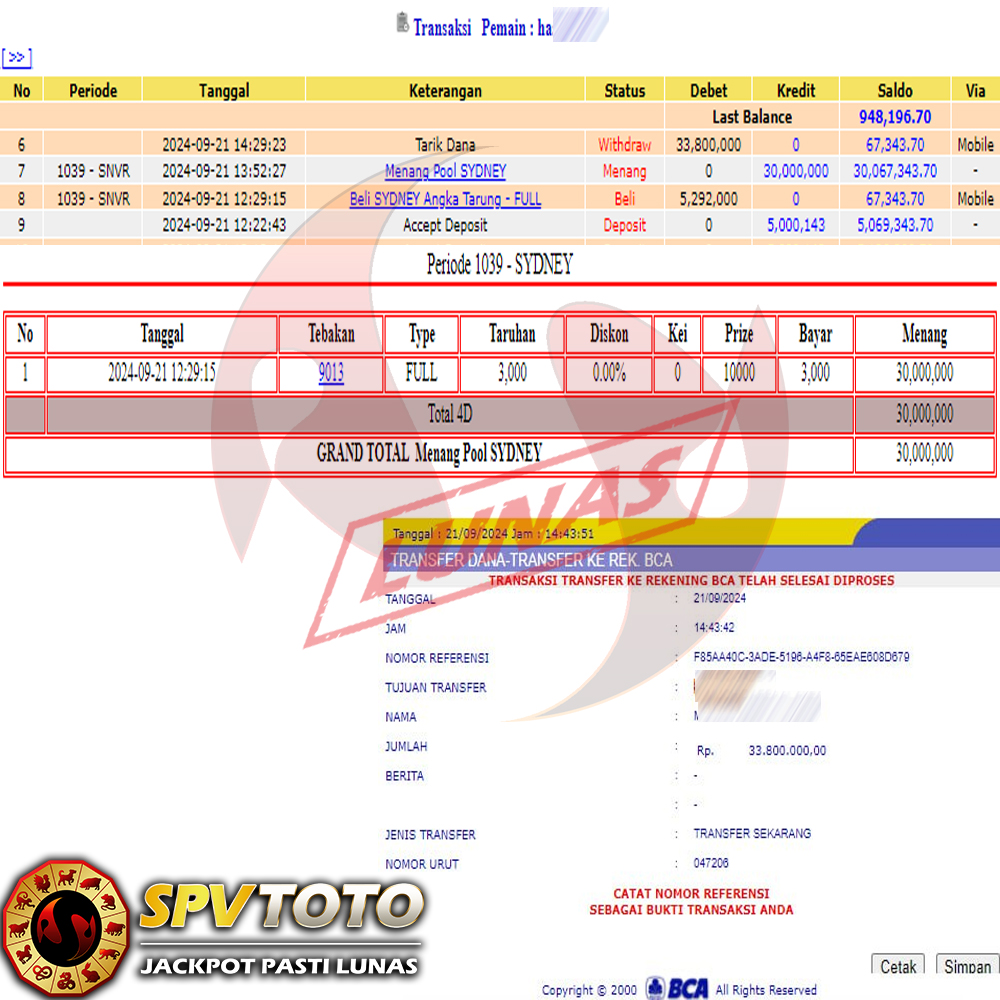Select the Last Balance amount 948,196.70
Screen dimensions: 1000x1000
click(895, 117)
